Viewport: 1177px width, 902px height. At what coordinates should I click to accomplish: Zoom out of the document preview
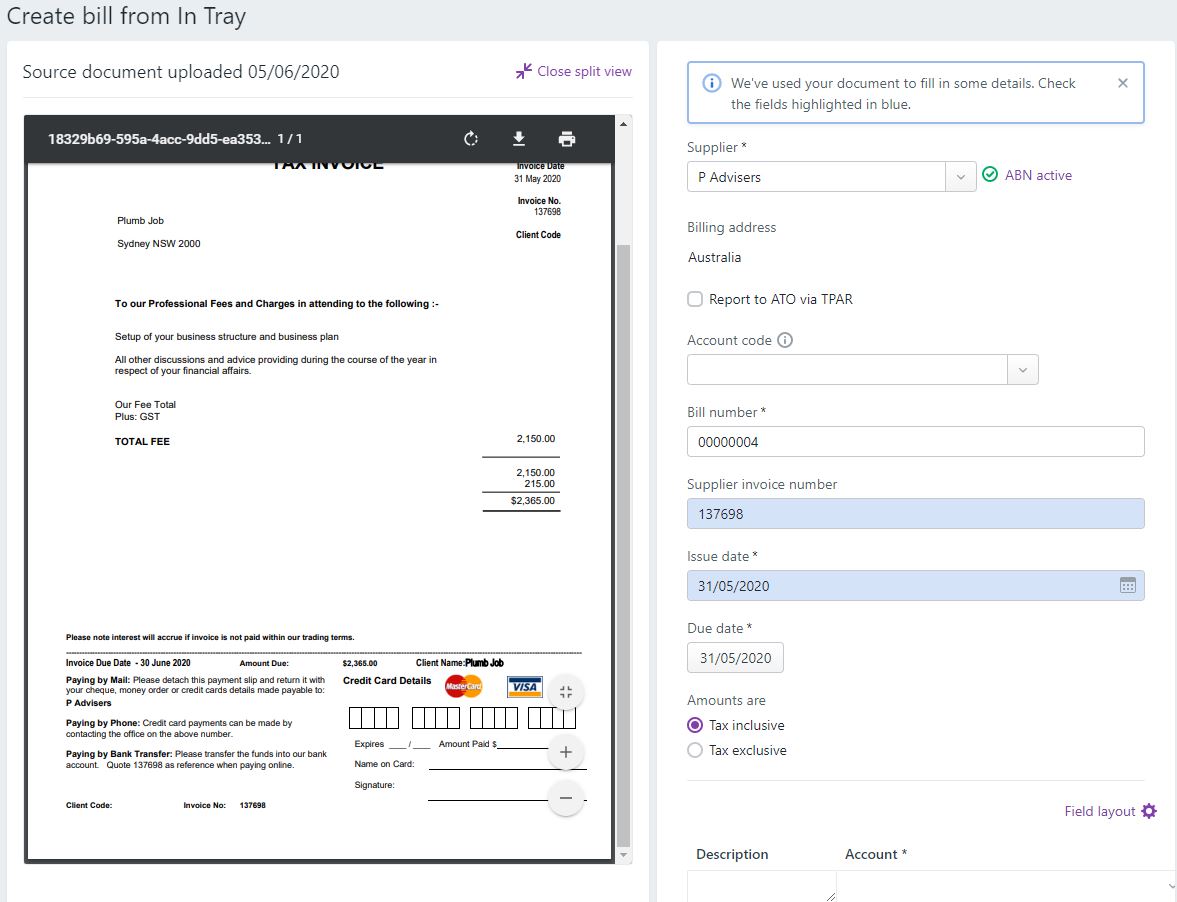pos(566,798)
